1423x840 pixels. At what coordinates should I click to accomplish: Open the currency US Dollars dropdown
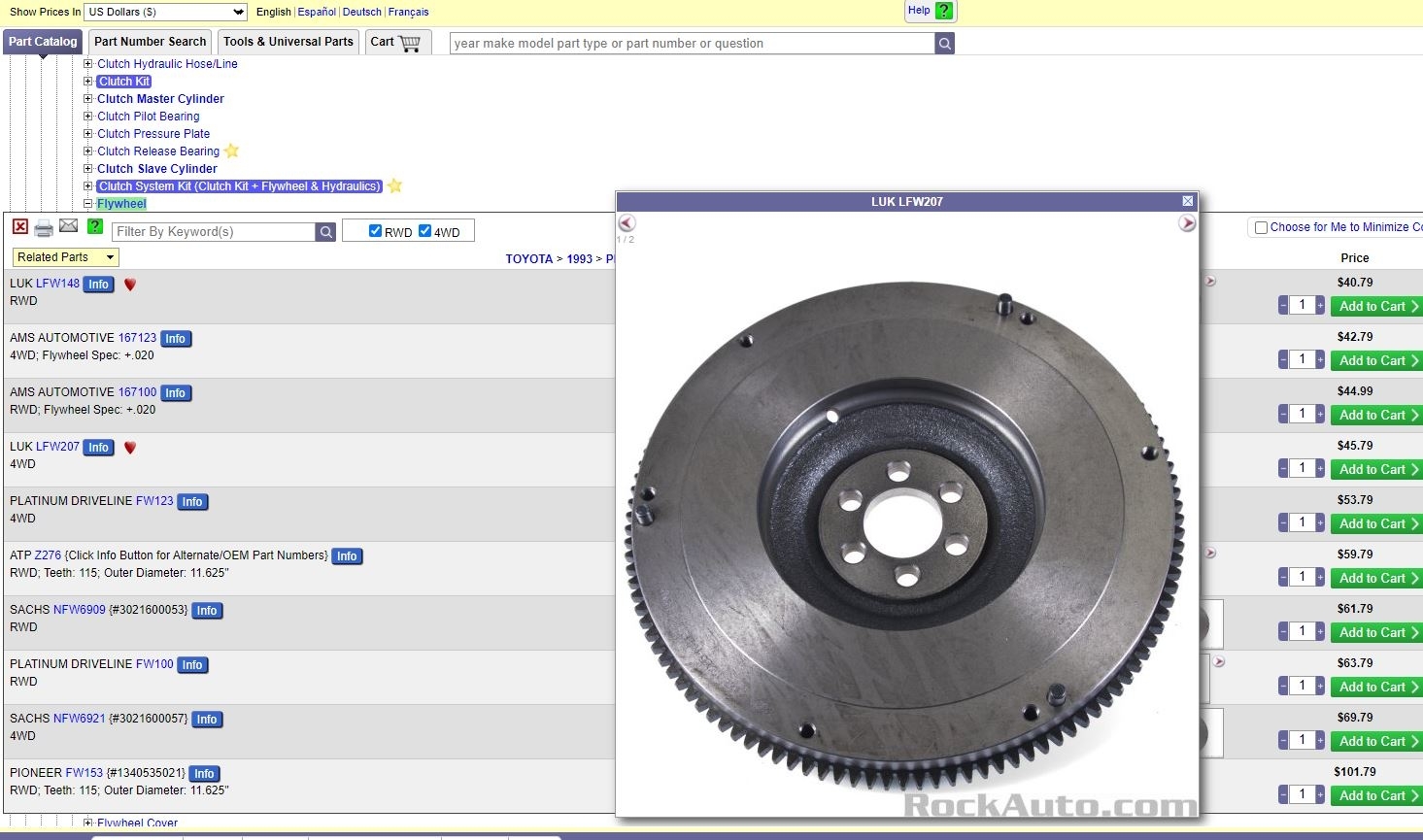pyautogui.click(x=166, y=12)
